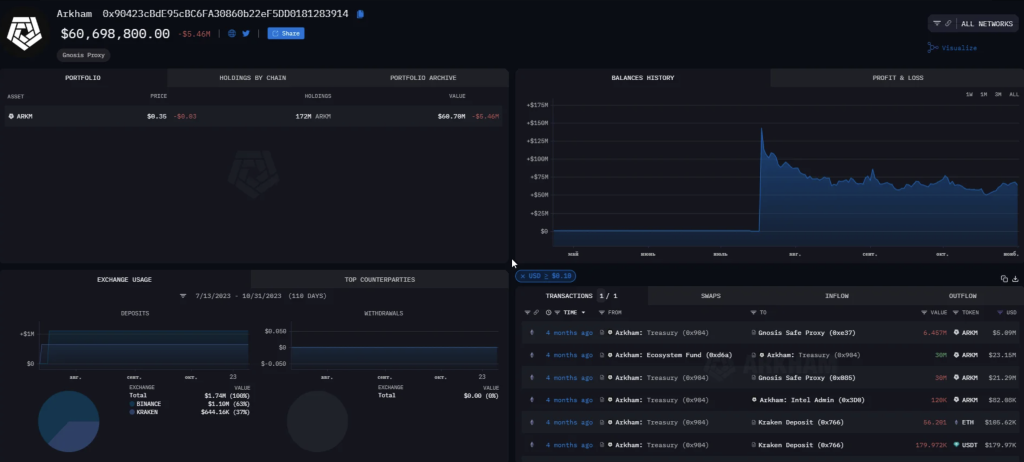Open Arkham: Intel Admin (0x3D0) recipient
Screen dimensions: 1024x462
pos(814,400)
